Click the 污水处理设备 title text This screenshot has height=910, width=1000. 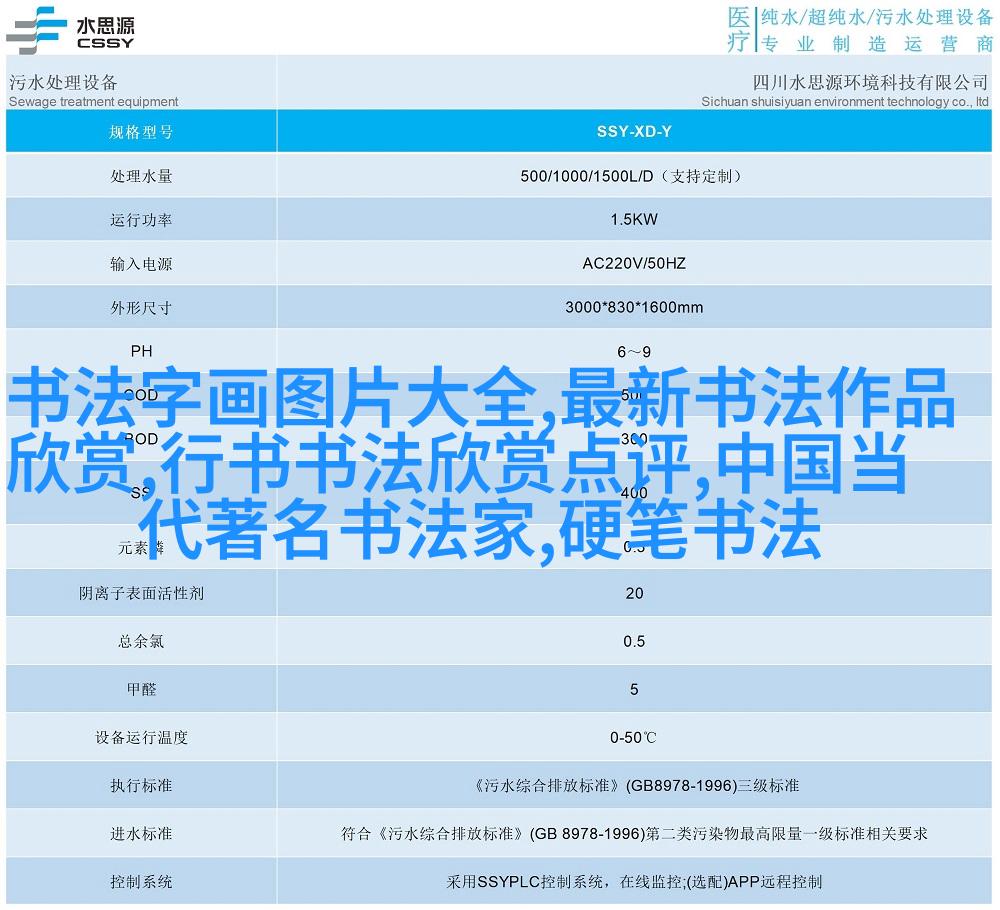coord(63,82)
